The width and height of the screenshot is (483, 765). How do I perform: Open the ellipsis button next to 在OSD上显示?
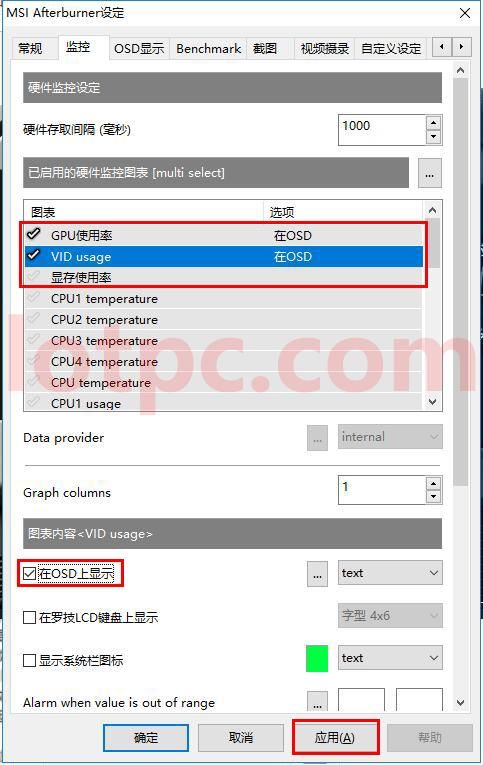point(317,574)
